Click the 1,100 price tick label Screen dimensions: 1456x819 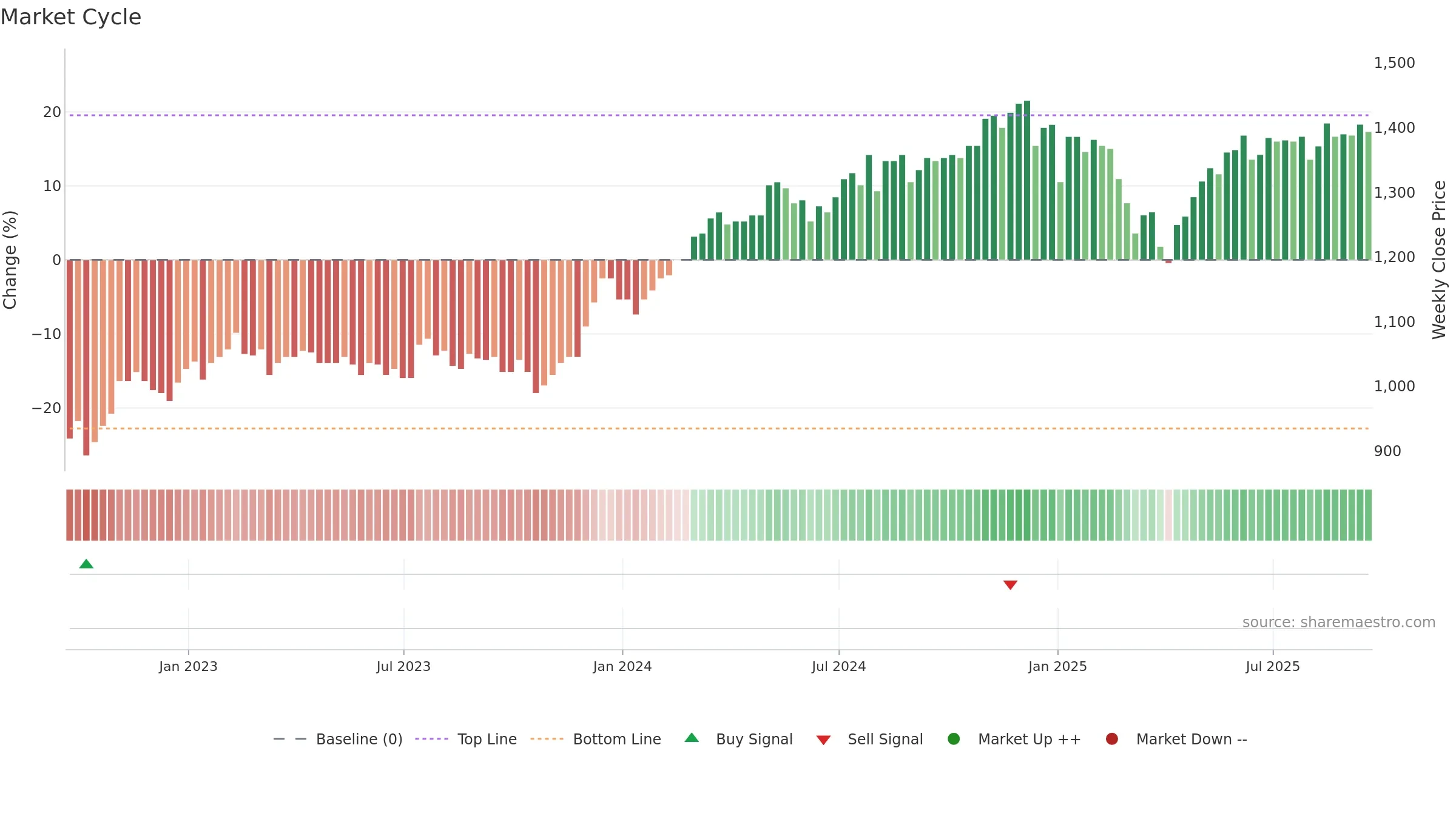(1394, 322)
